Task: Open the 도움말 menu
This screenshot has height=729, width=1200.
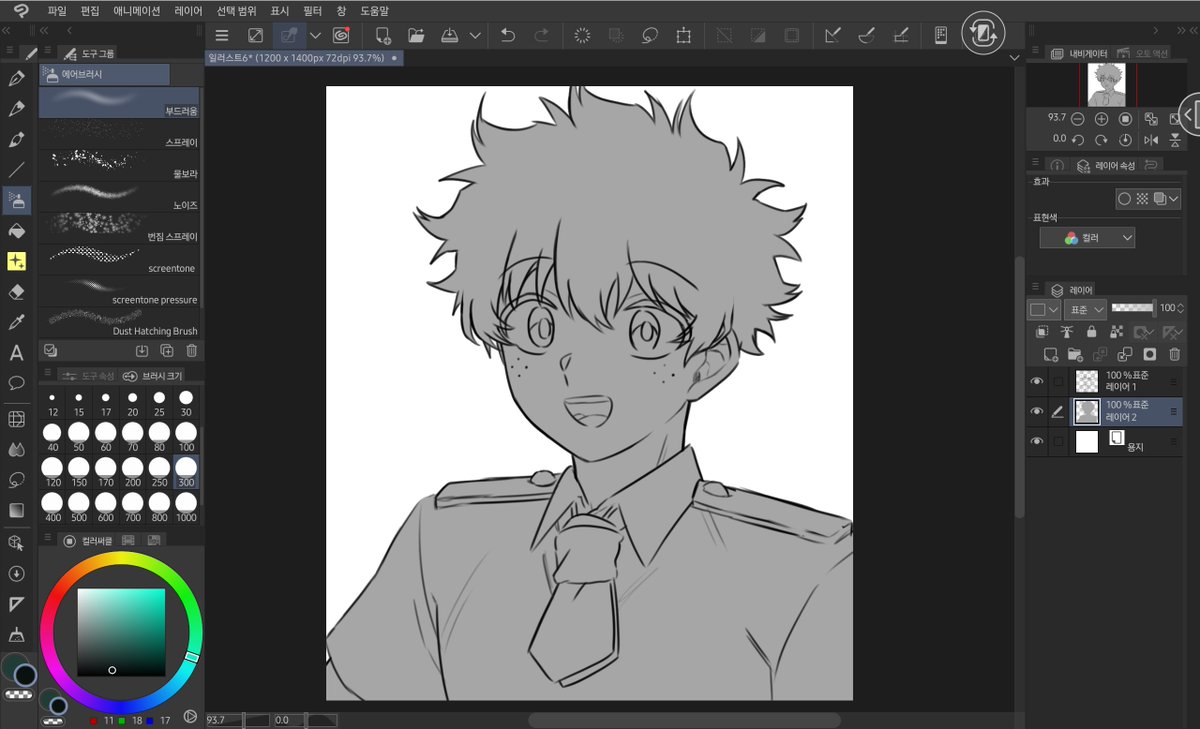Action: pos(374,10)
